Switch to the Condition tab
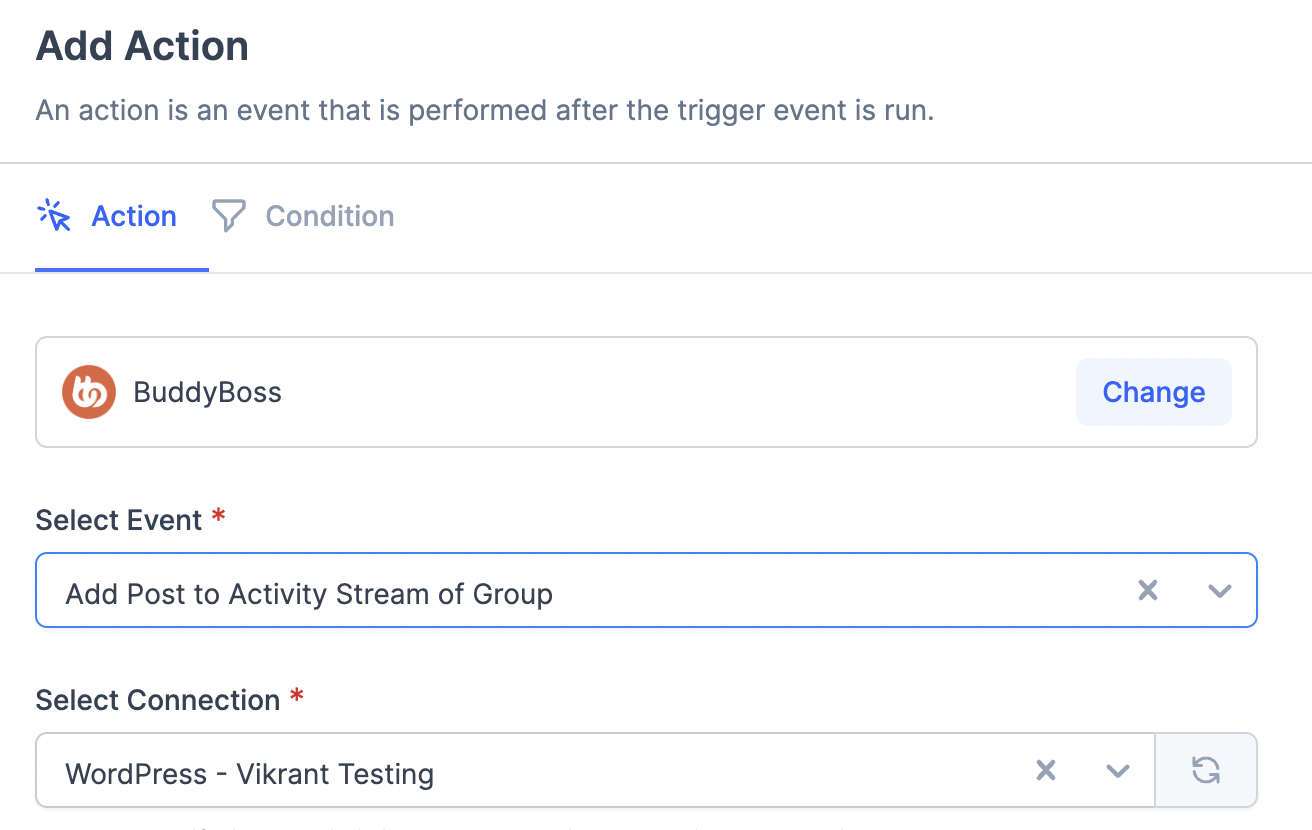The width and height of the screenshot is (1312, 830). point(329,216)
